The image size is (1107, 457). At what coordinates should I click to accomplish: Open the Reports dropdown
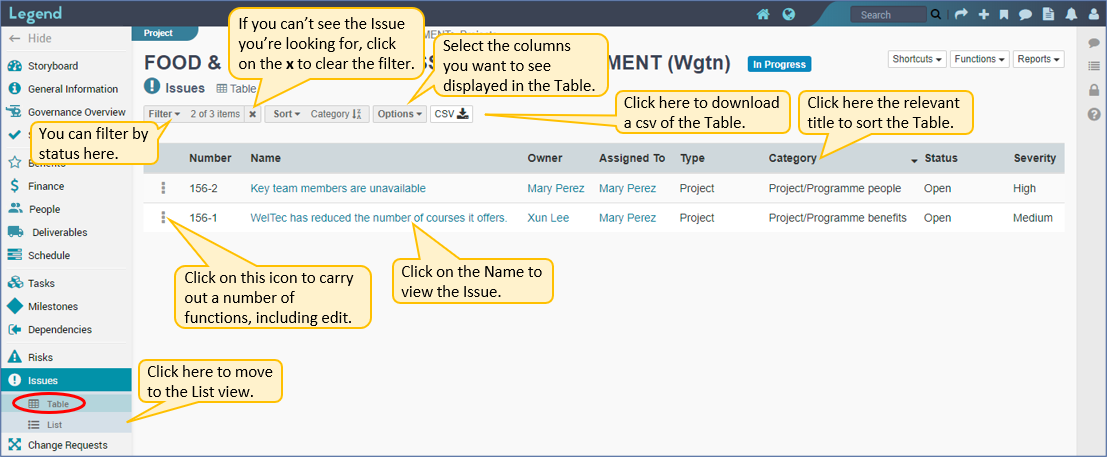coord(1039,59)
